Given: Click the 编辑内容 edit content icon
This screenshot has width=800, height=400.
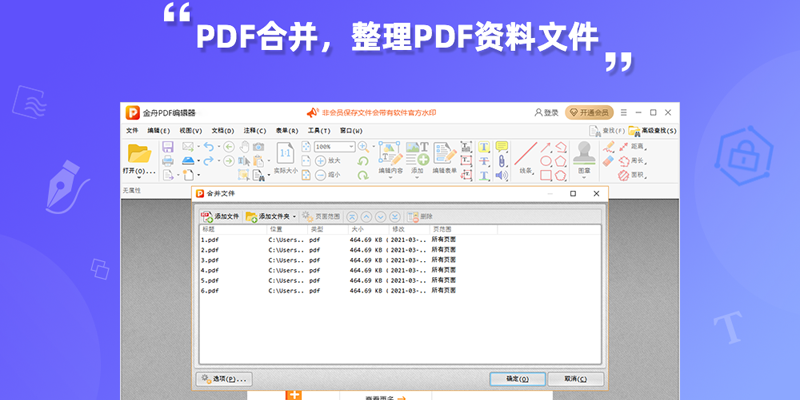Looking at the screenshot, I should click(x=390, y=153).
